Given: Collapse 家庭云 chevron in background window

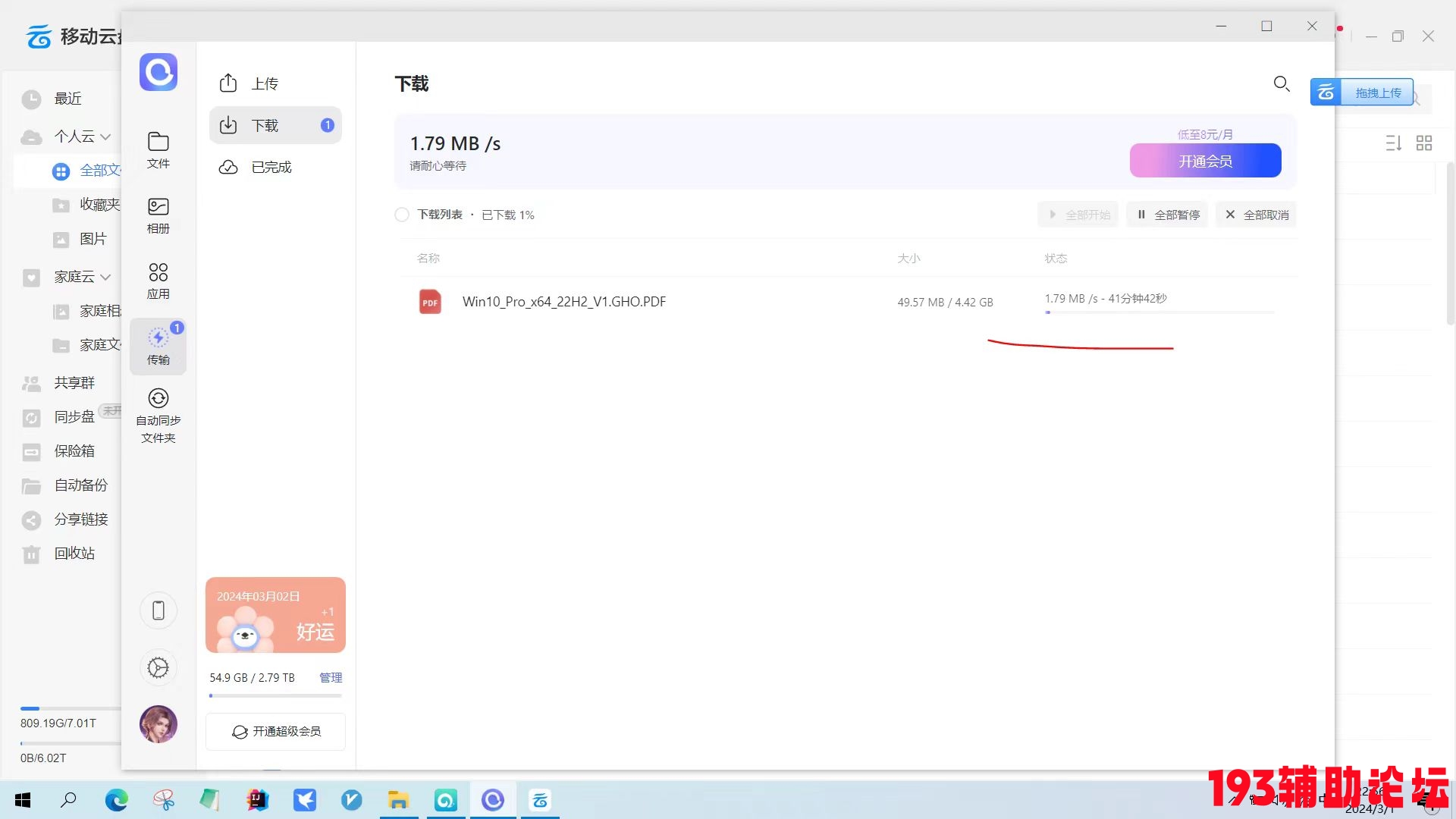Looking at the screenshot, I should tap(105, 278).
